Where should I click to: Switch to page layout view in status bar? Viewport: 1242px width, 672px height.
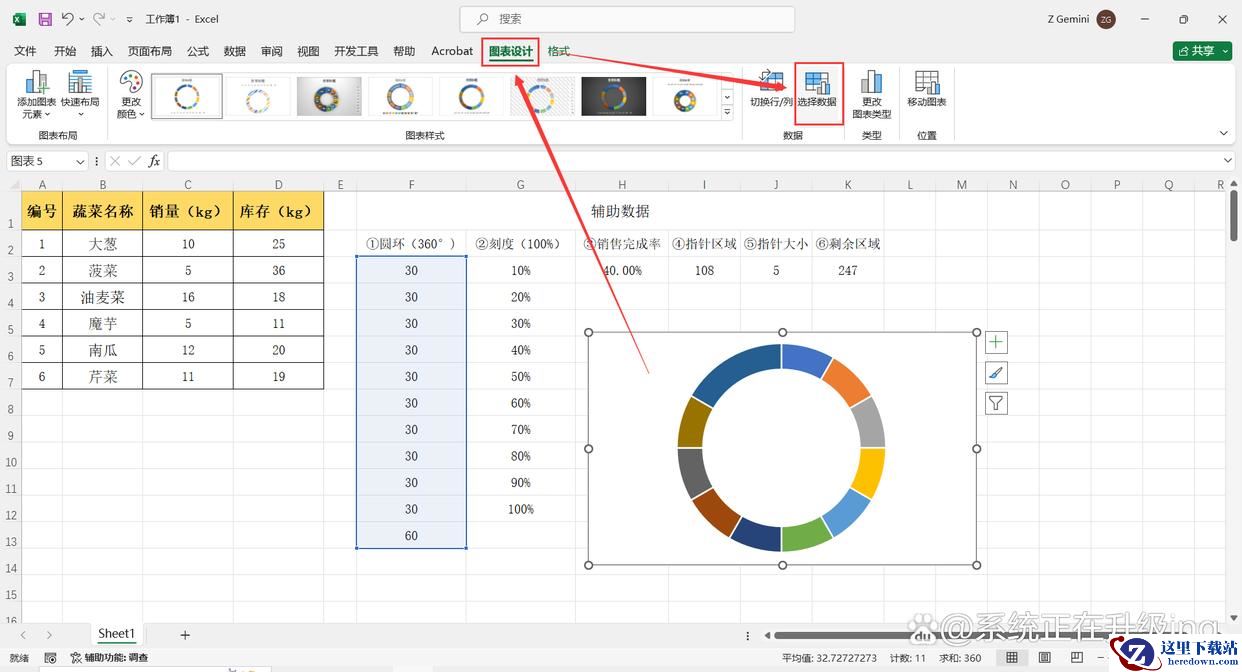tap(1042, 658)
